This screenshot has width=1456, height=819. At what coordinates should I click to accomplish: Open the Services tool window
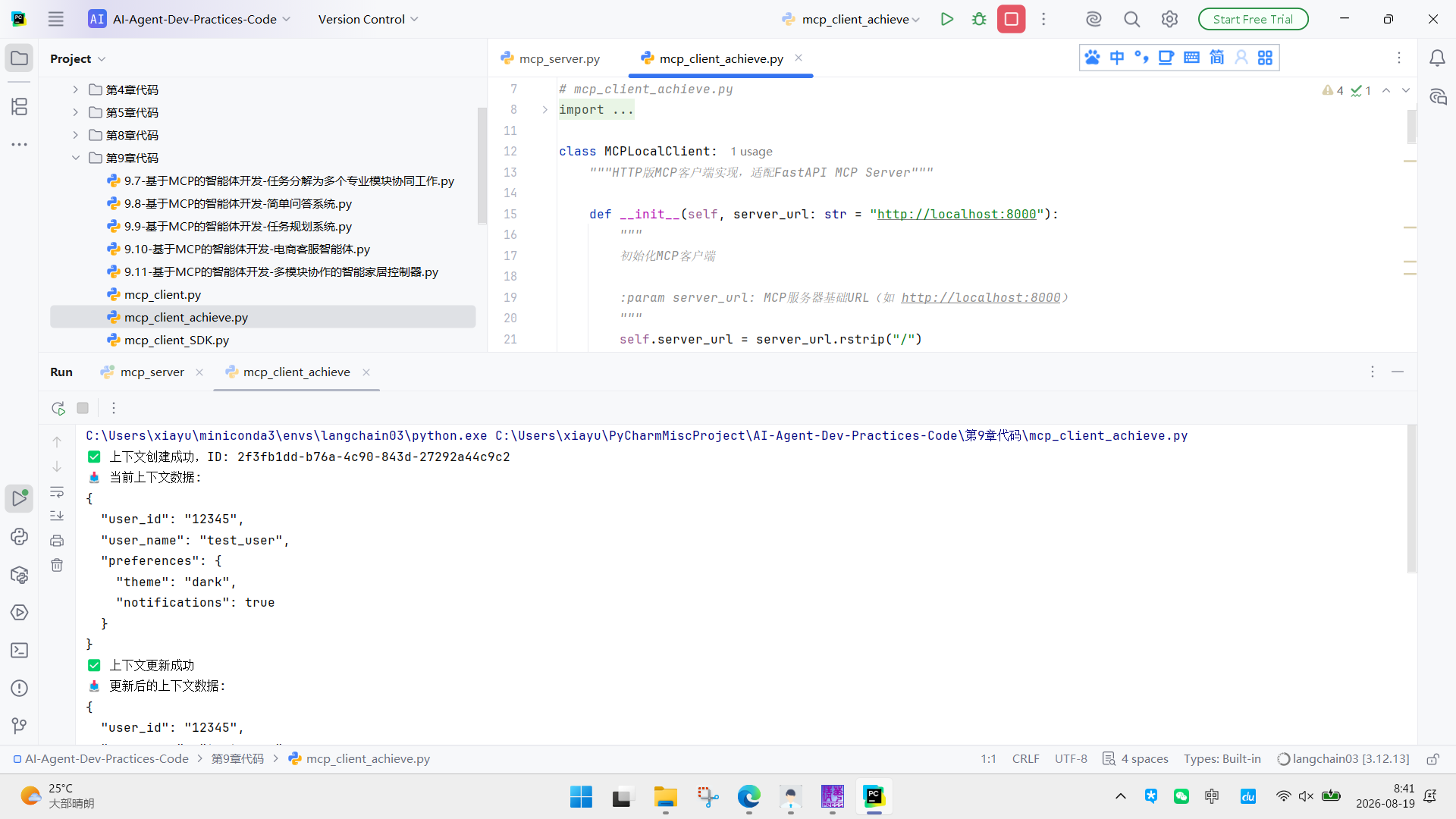[x=19, y=613]
